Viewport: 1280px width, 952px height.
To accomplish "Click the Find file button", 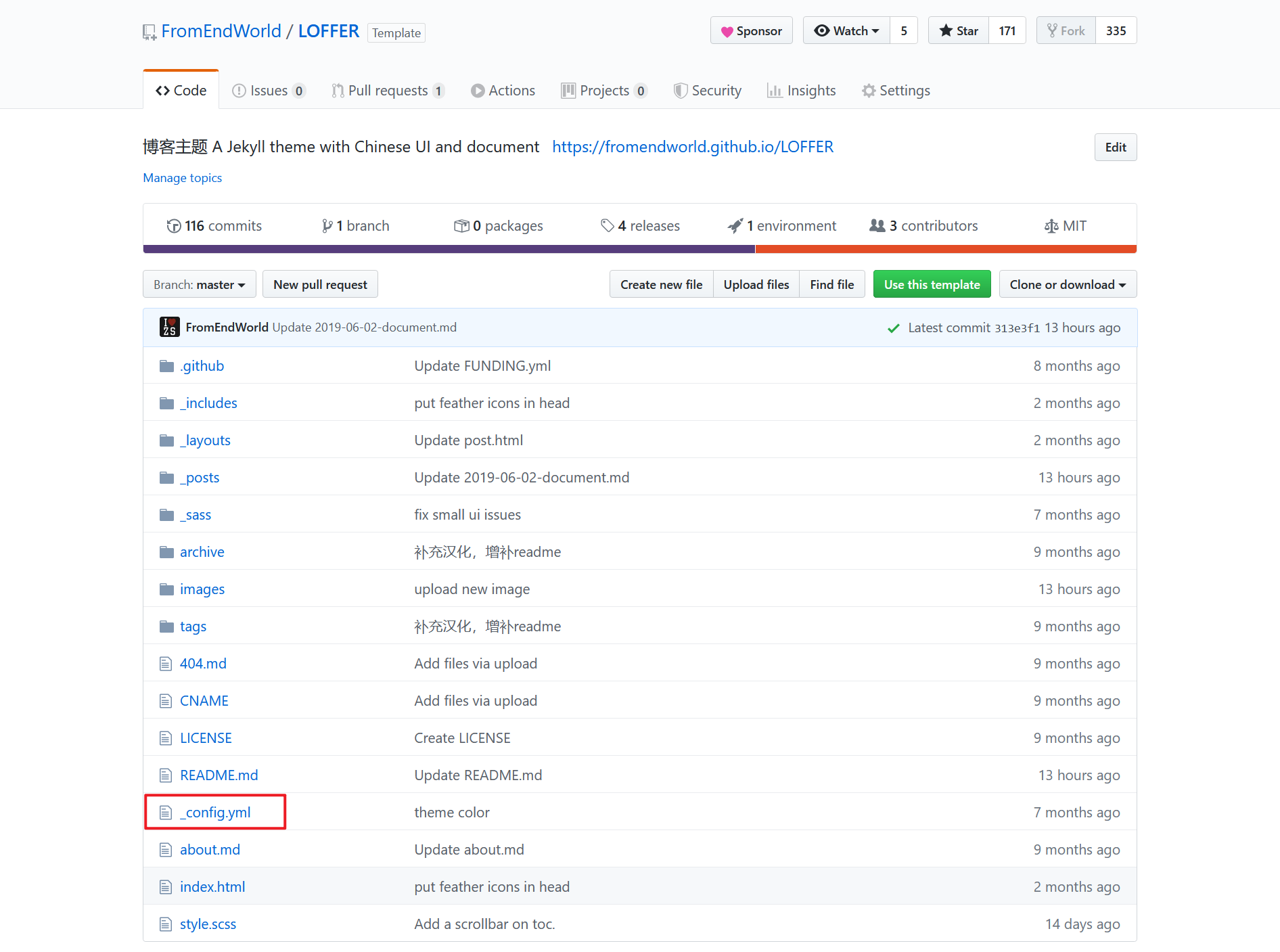I will pos(832,284).
